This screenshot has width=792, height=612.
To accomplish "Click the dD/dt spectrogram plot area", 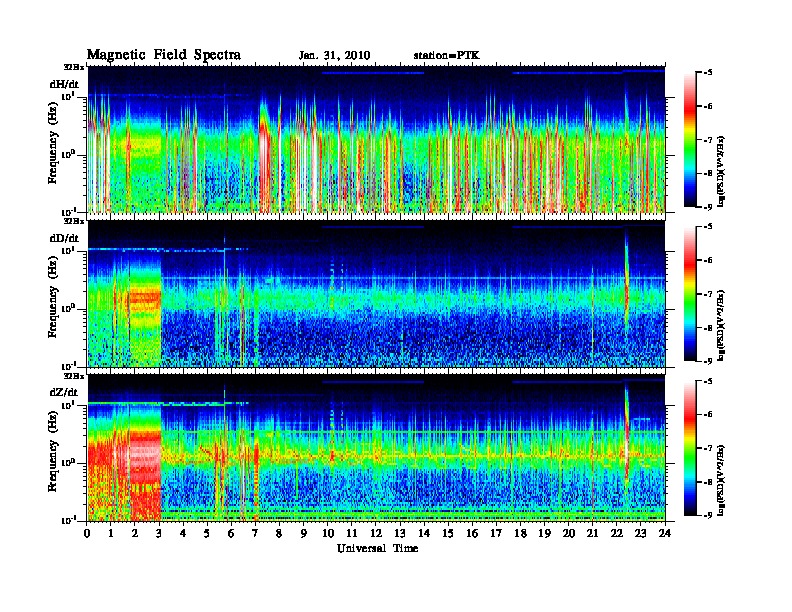I will tap(376, 294).
